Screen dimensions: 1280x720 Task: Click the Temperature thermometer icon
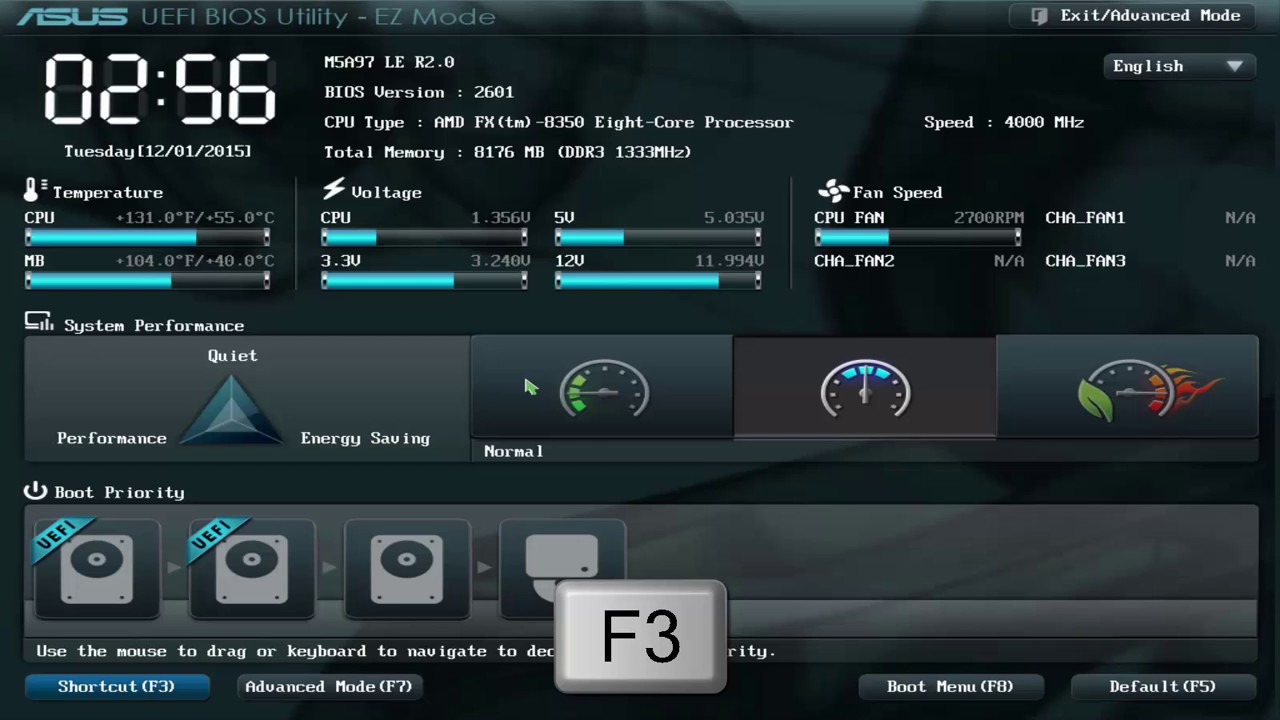35,190
